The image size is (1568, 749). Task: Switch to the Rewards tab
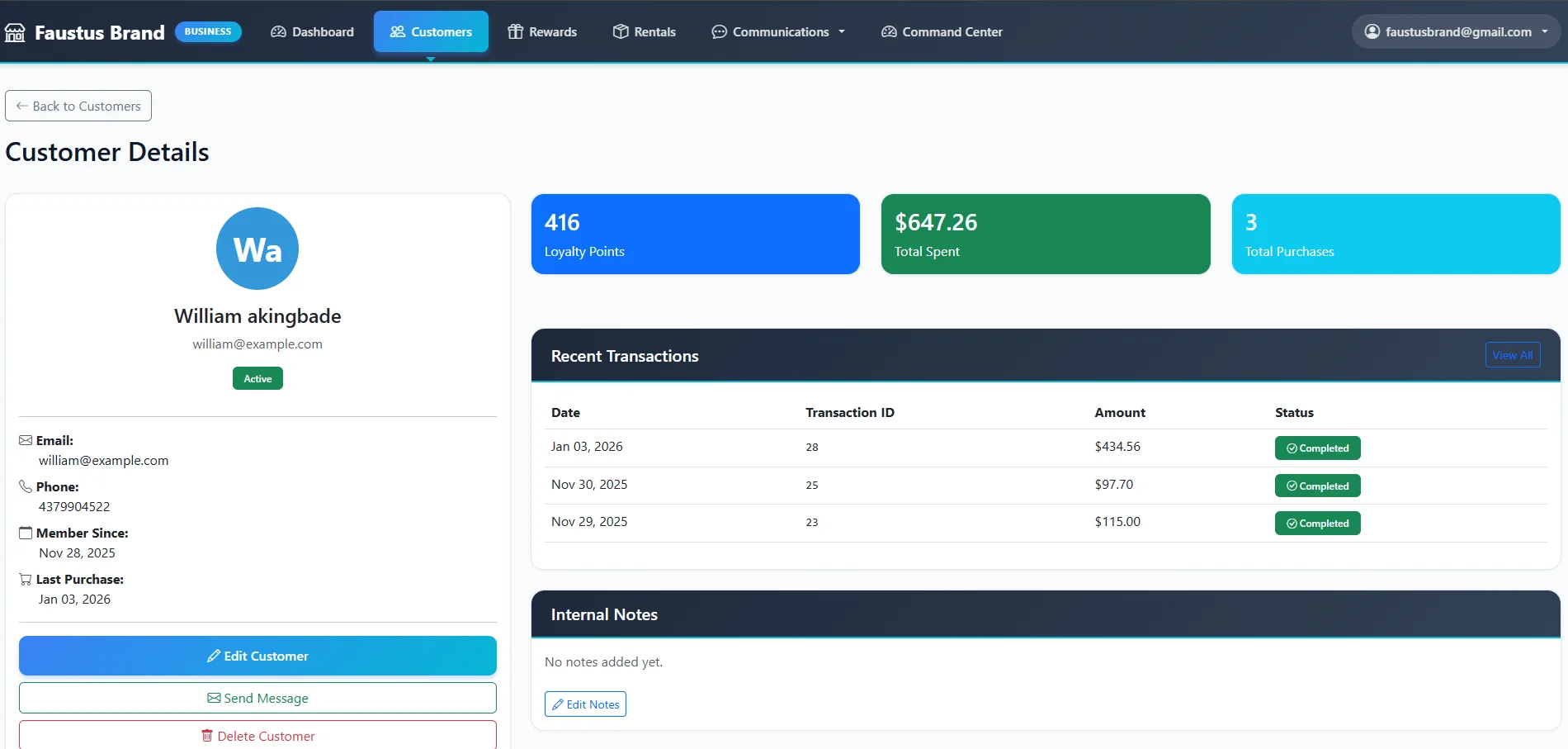point(542,32)
